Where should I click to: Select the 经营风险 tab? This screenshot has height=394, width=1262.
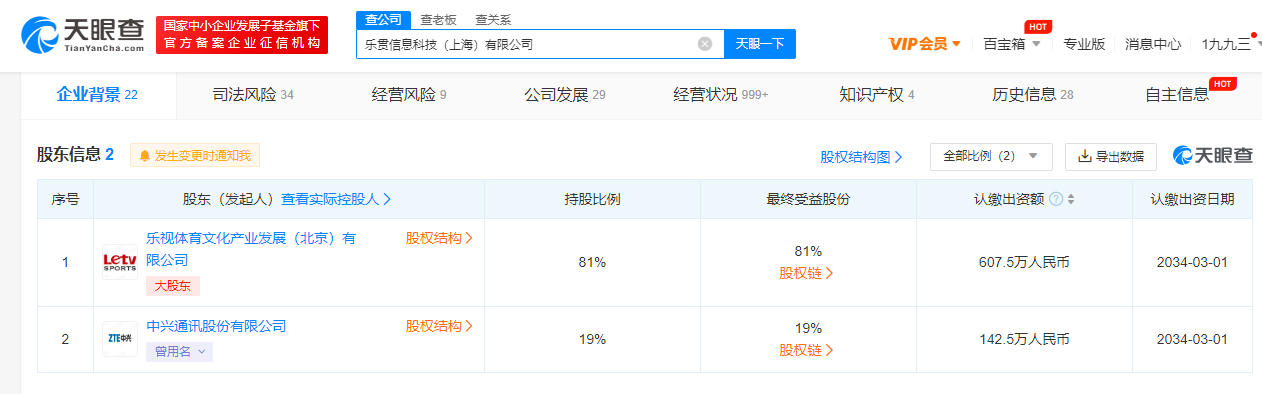click(x=409, y=95)
